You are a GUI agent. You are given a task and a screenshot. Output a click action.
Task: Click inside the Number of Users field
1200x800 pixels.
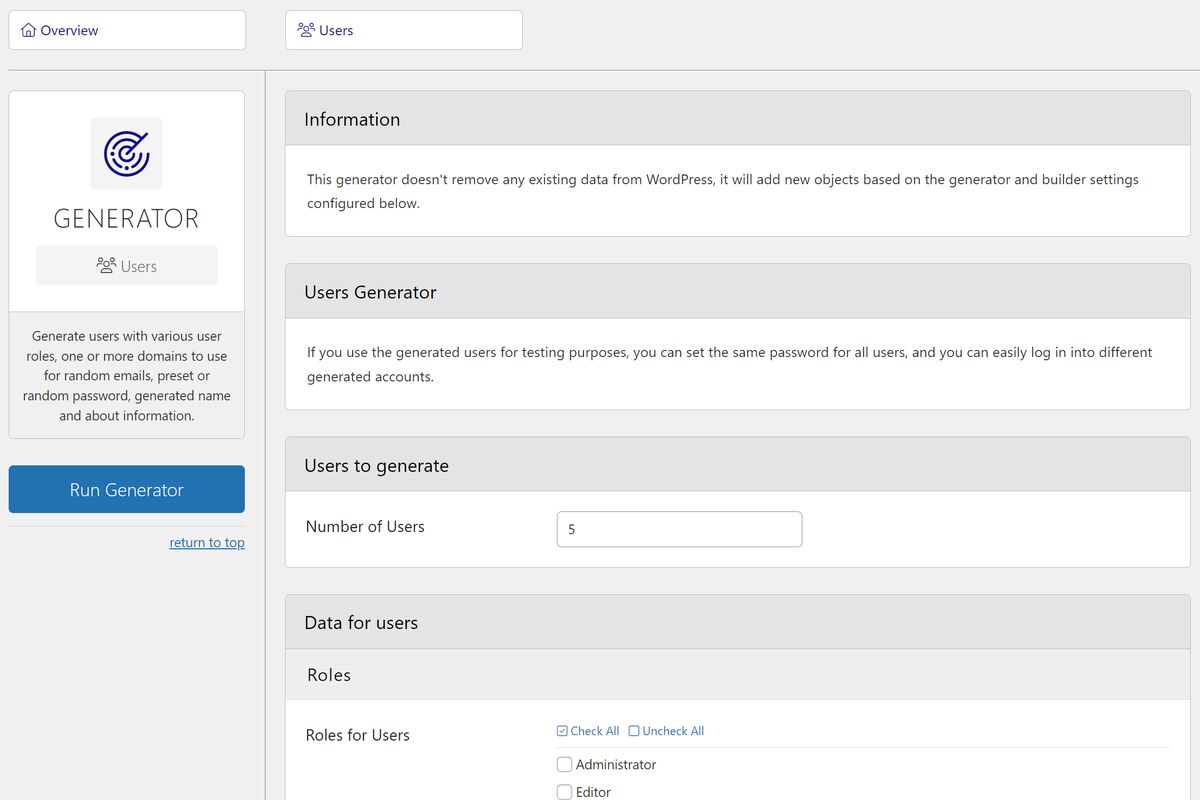point(679,529)
